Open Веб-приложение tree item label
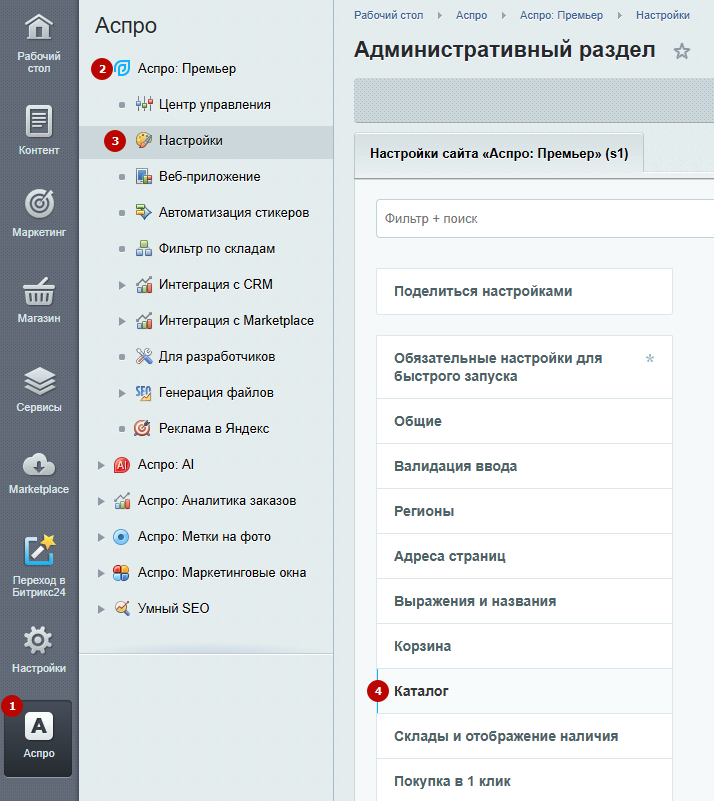The image size is (714, 801). coord(209,176)
